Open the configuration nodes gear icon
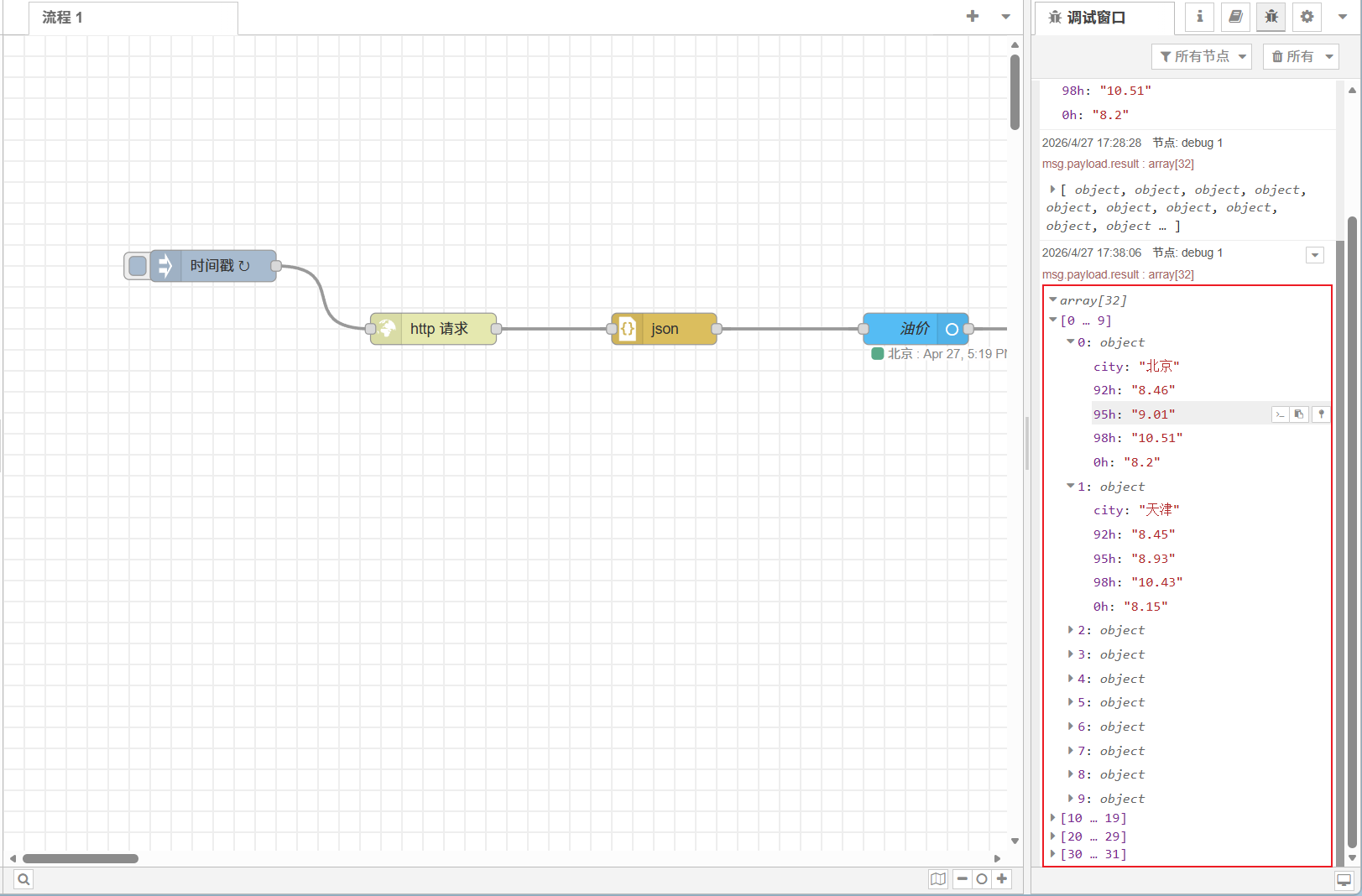 [1307, 17]
